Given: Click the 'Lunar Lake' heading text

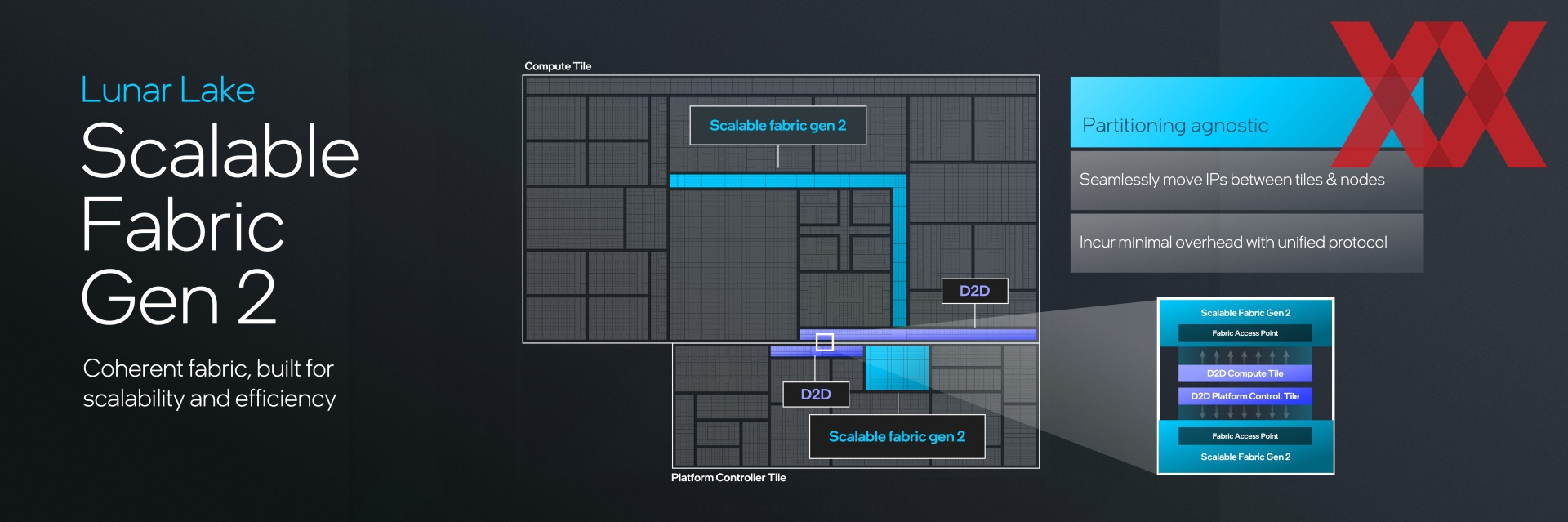Looking at the screenshot, I should (167, 90).
